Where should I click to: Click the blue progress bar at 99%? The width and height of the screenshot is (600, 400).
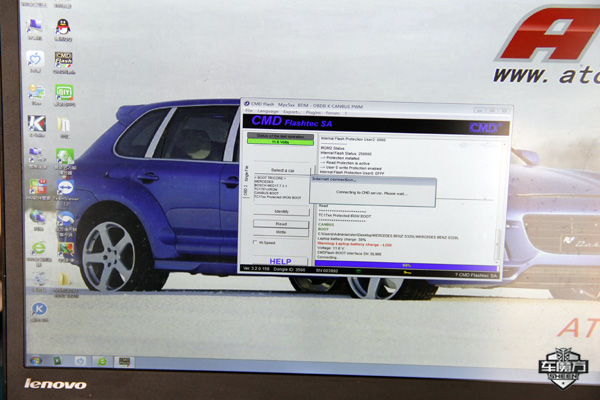[x=406, y=265]
